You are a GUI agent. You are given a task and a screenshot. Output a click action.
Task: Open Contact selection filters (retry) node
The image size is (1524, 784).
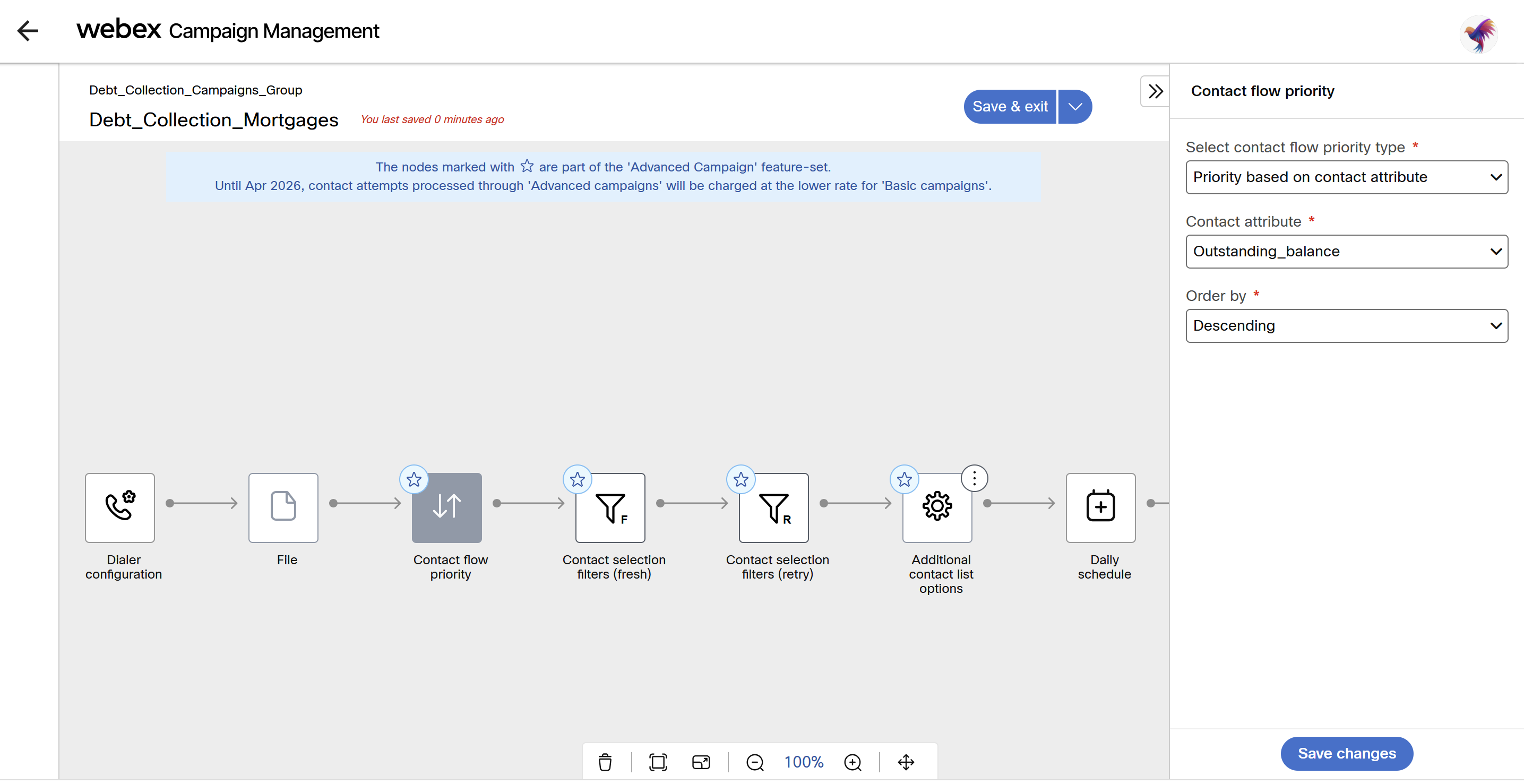(x=773, y=507)
